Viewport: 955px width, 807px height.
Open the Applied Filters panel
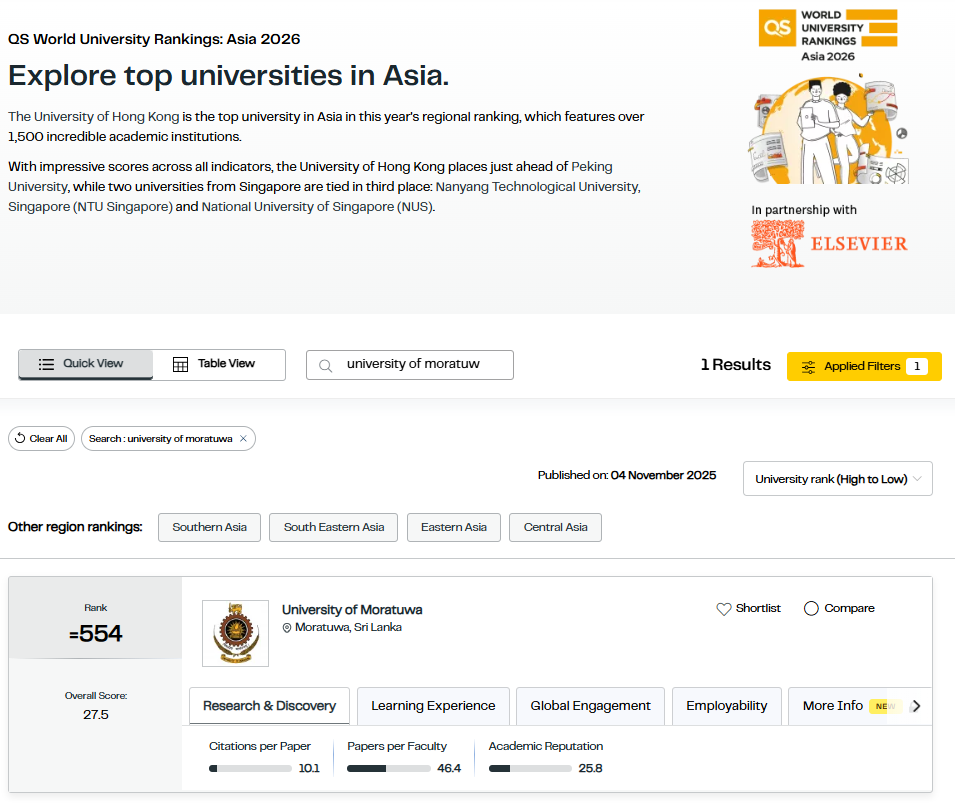pyautogui.click(x=864, y=367)
